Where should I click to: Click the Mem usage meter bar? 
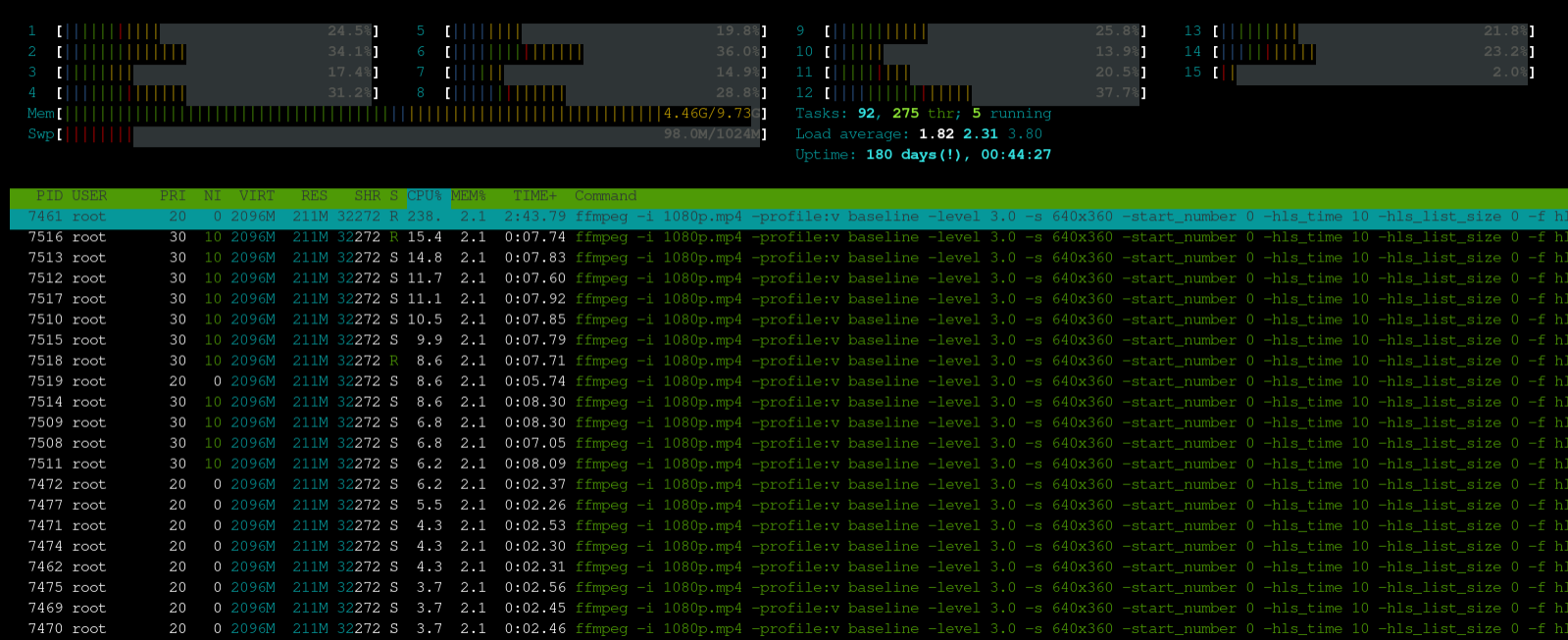[412, 114]
